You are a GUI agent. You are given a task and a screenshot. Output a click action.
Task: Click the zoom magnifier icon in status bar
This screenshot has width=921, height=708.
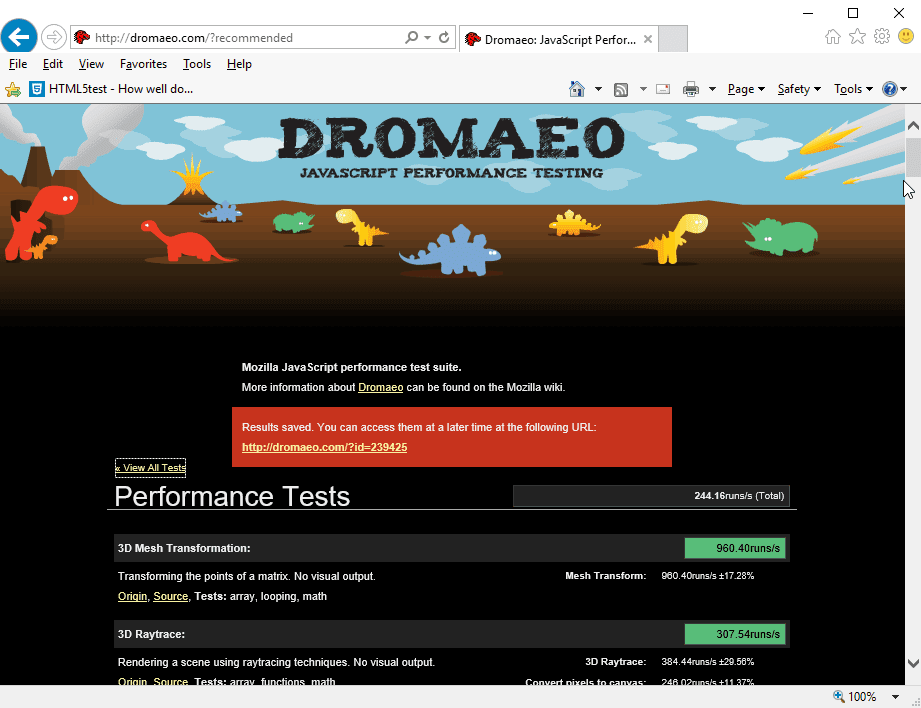pos(839,697)
